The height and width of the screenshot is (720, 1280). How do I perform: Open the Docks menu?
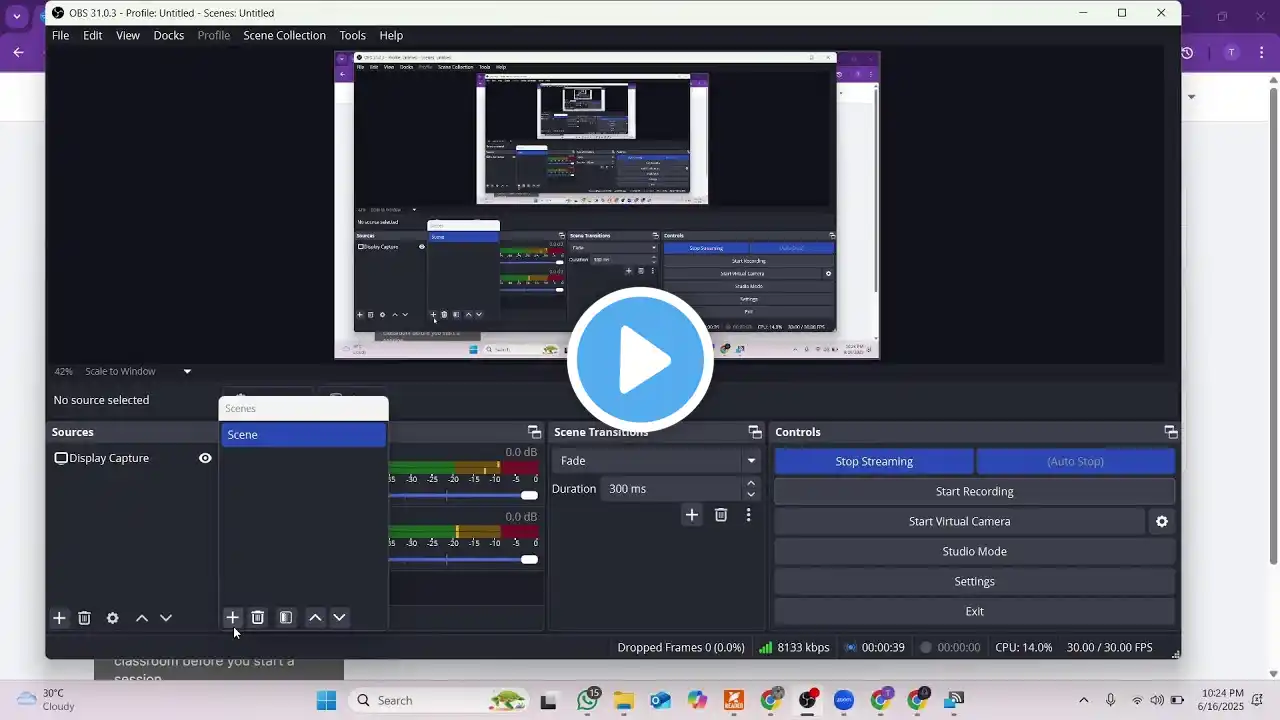pos(169,35)
